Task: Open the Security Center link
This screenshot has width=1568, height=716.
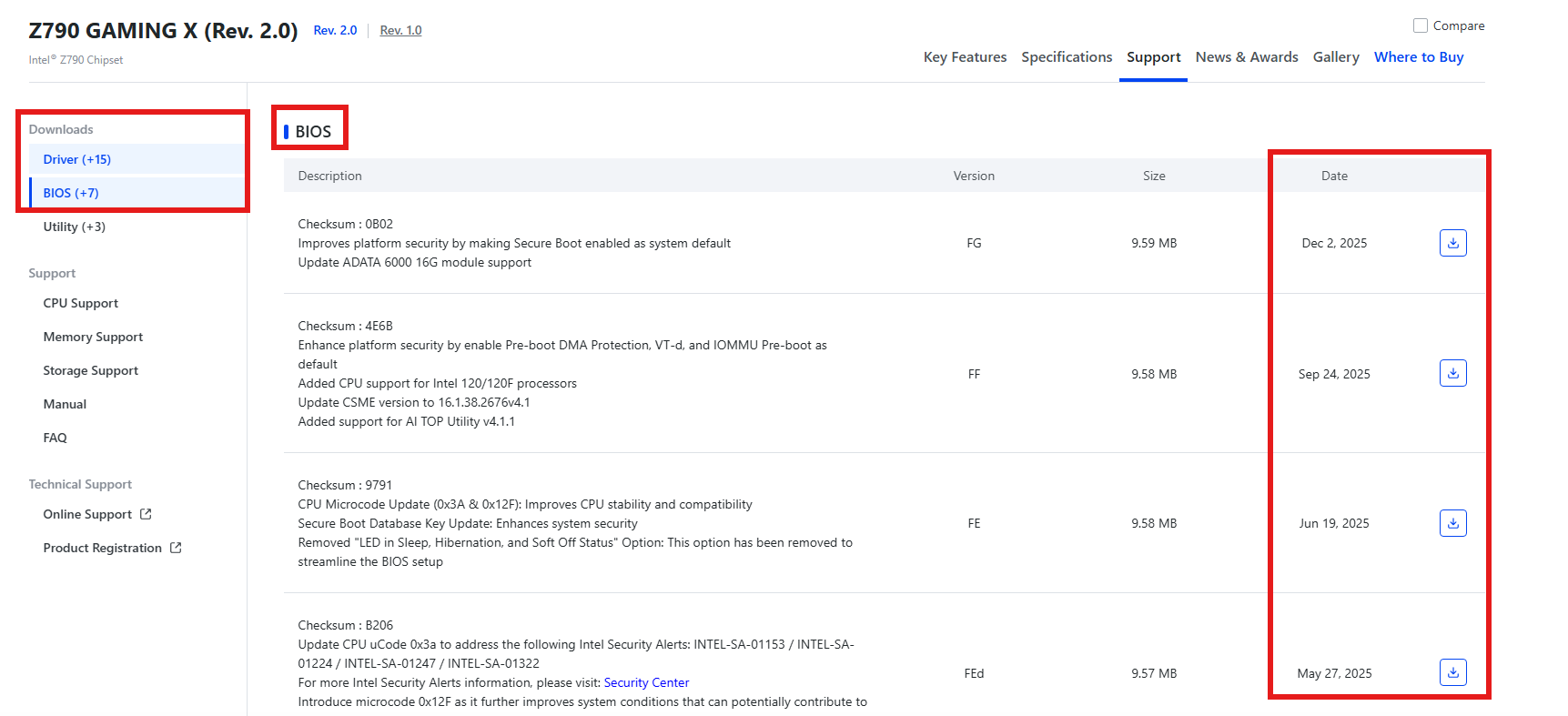Action: (x=646, y=682)
